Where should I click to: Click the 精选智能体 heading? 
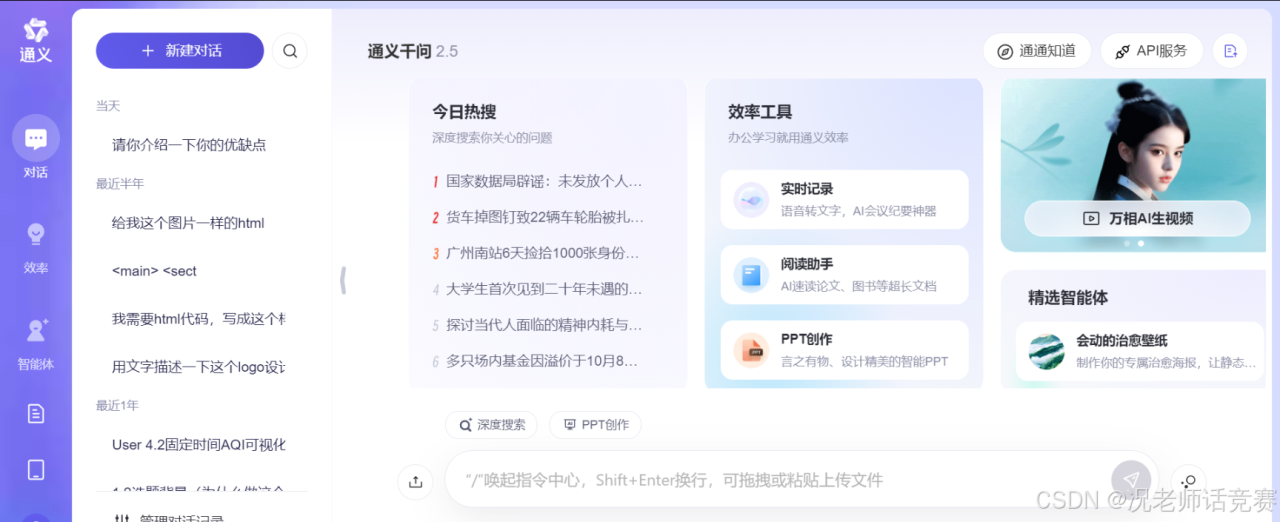tap(1068, 298)
